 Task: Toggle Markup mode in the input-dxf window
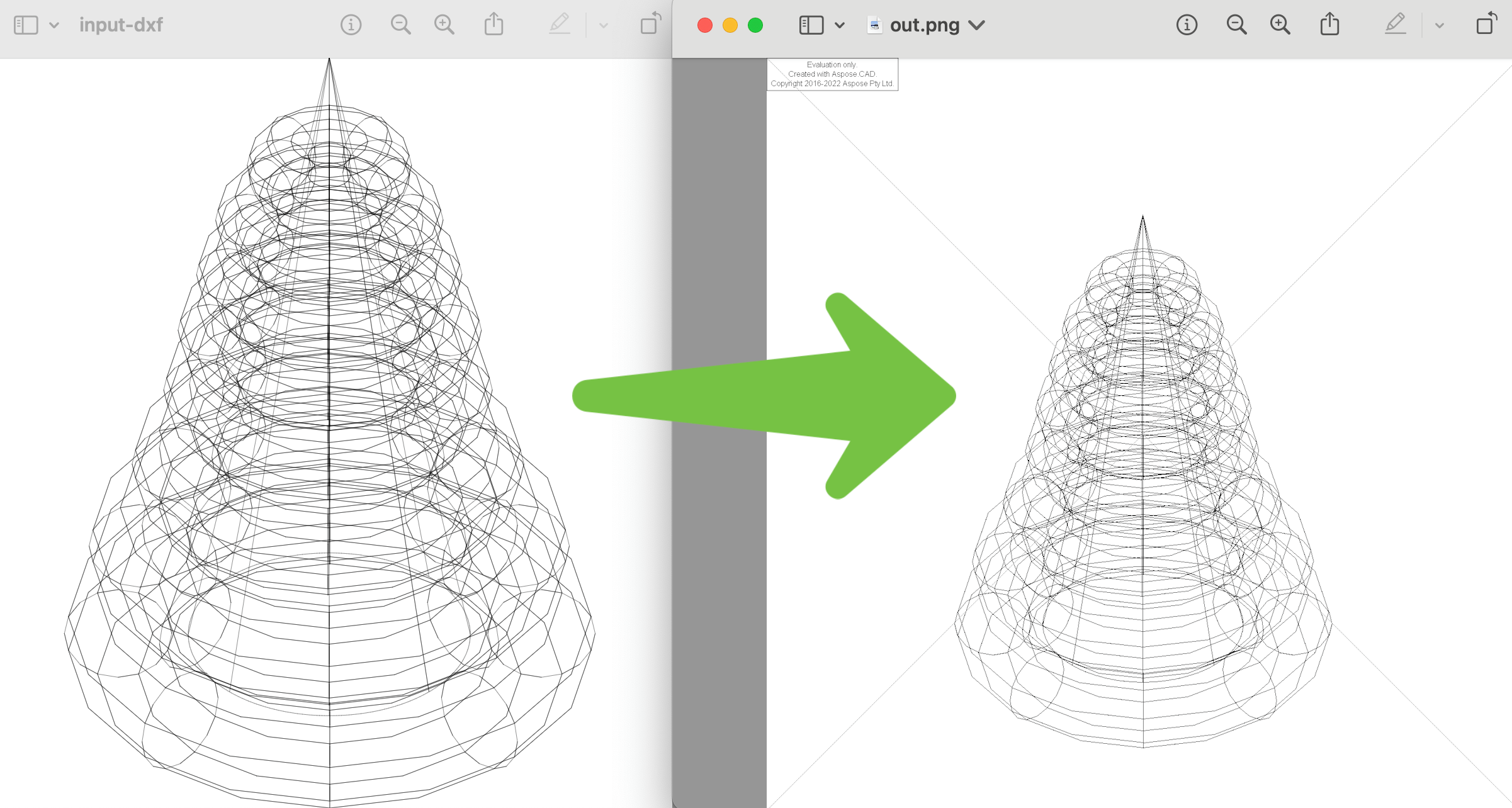[560, 25]
